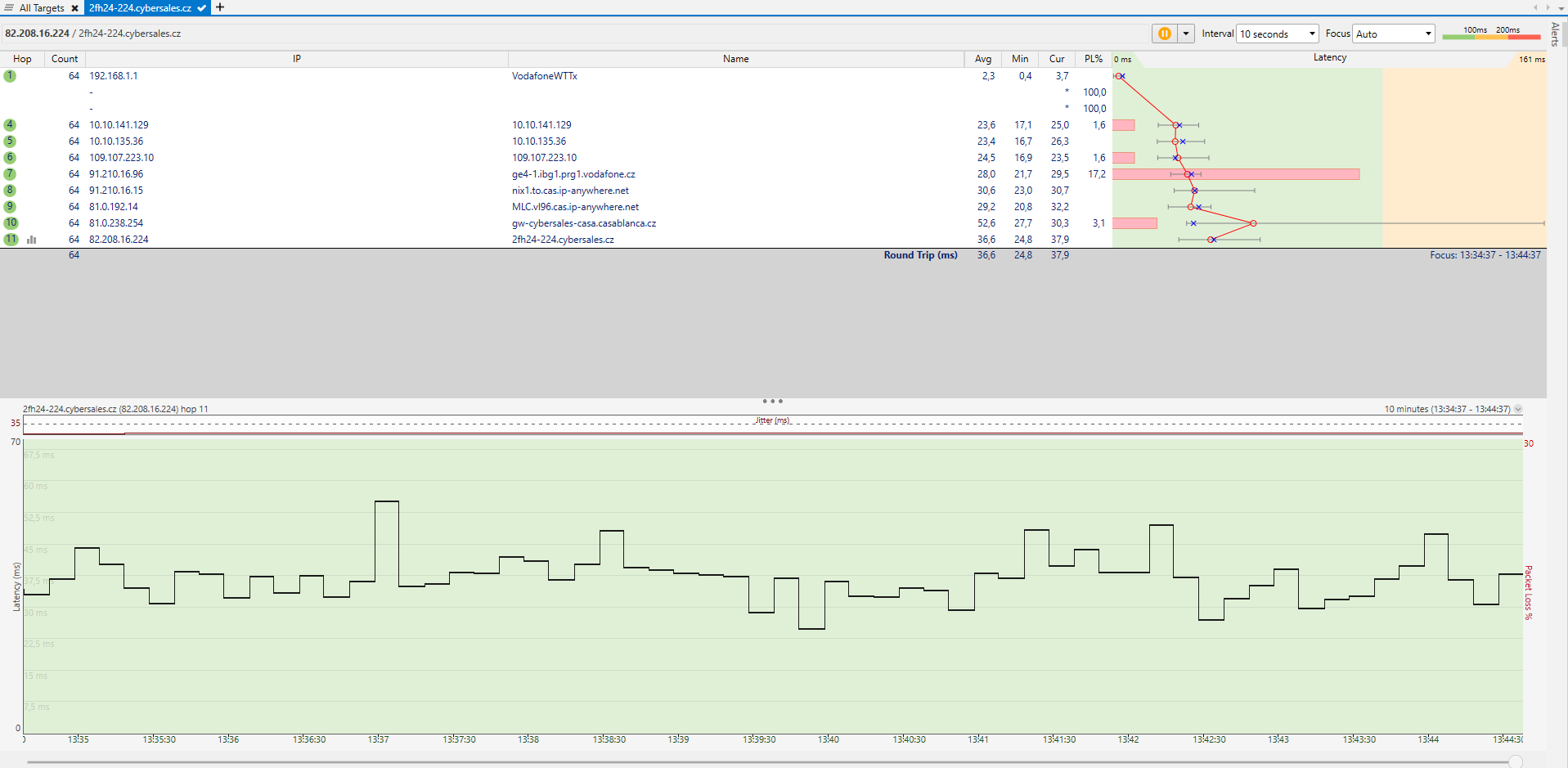Pause the trace with the orange button
Screen dimensions: 1568x768
[x=1164, y=34]
